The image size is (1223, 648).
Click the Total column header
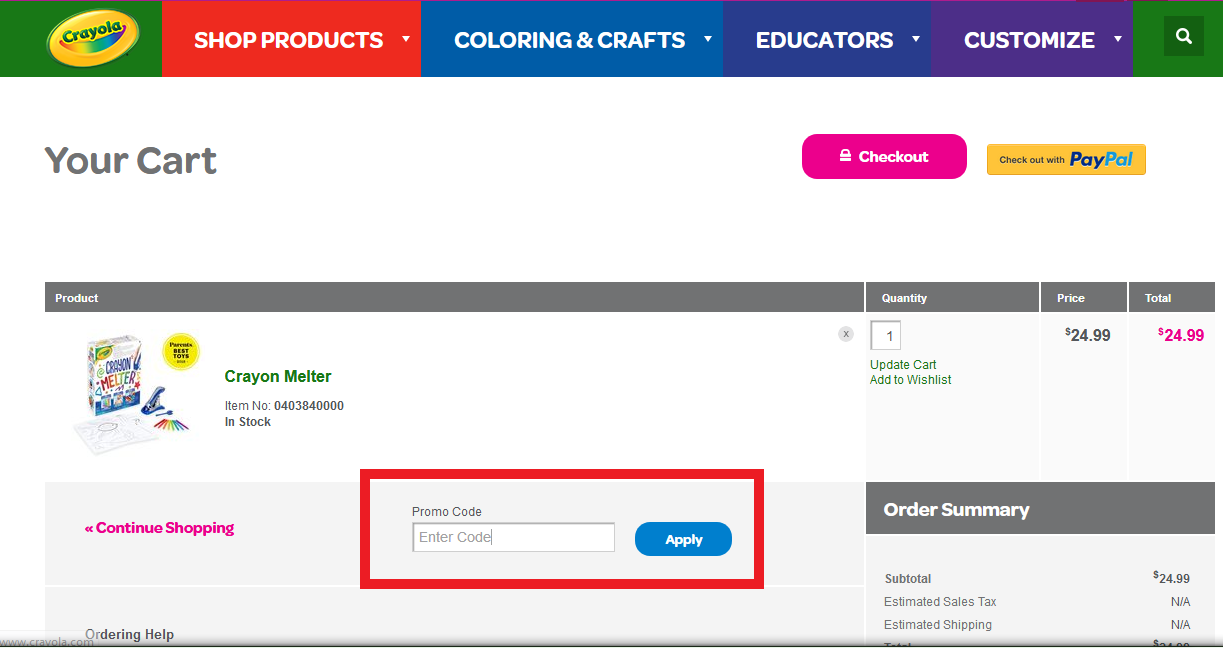1158,298
